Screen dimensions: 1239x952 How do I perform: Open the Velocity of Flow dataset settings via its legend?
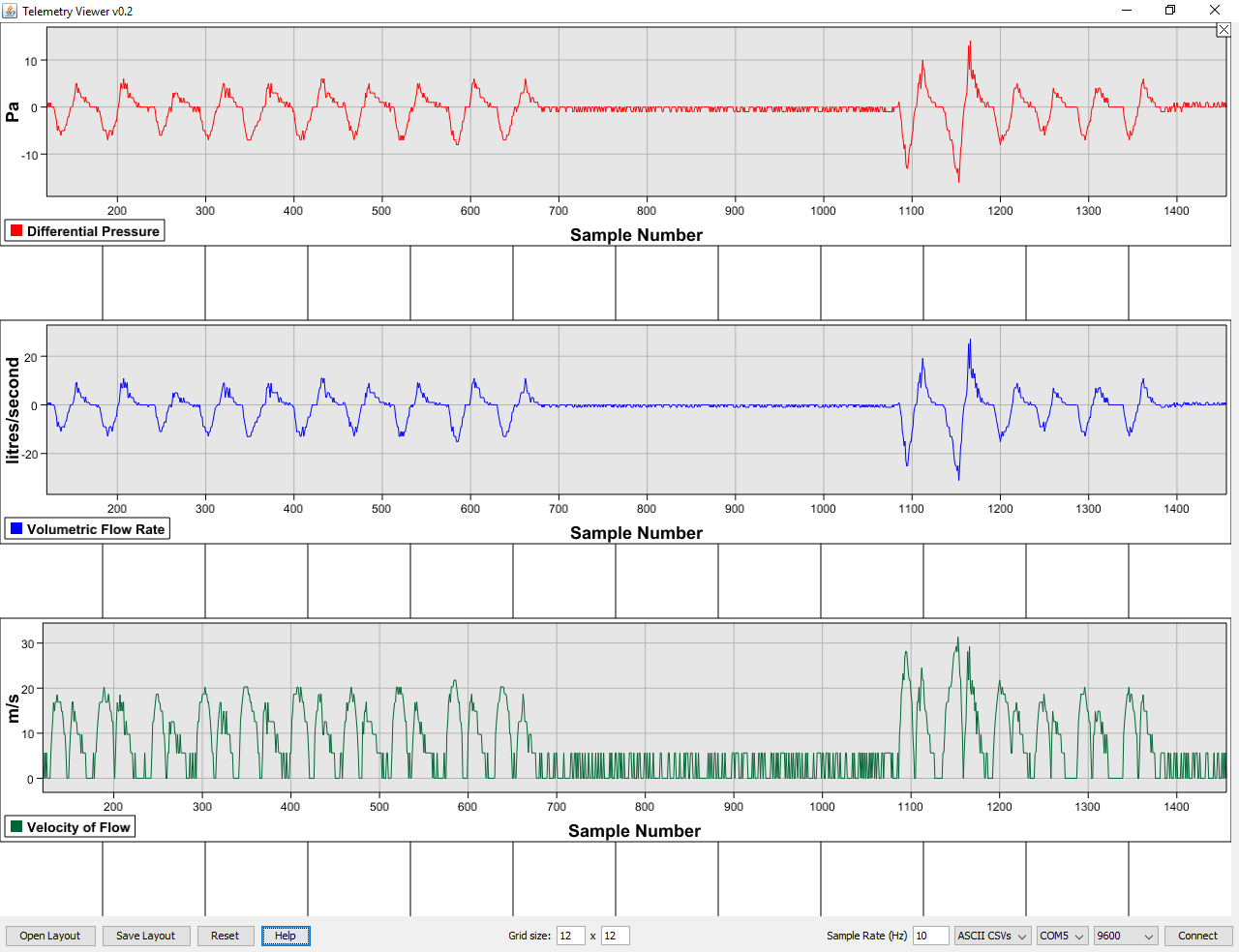coord(70,826)
